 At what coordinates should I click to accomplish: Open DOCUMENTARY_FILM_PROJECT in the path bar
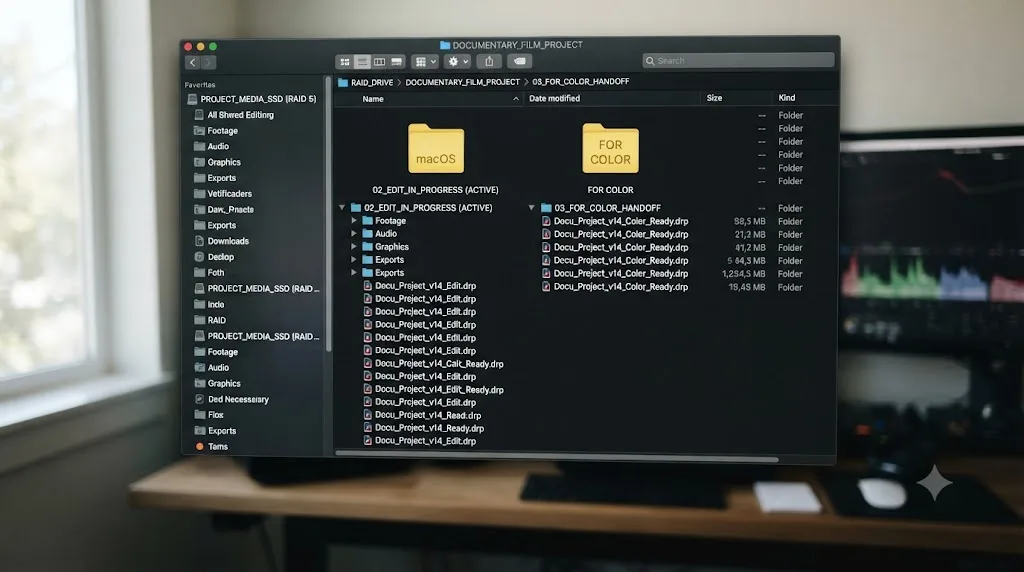tap(462, 82)
